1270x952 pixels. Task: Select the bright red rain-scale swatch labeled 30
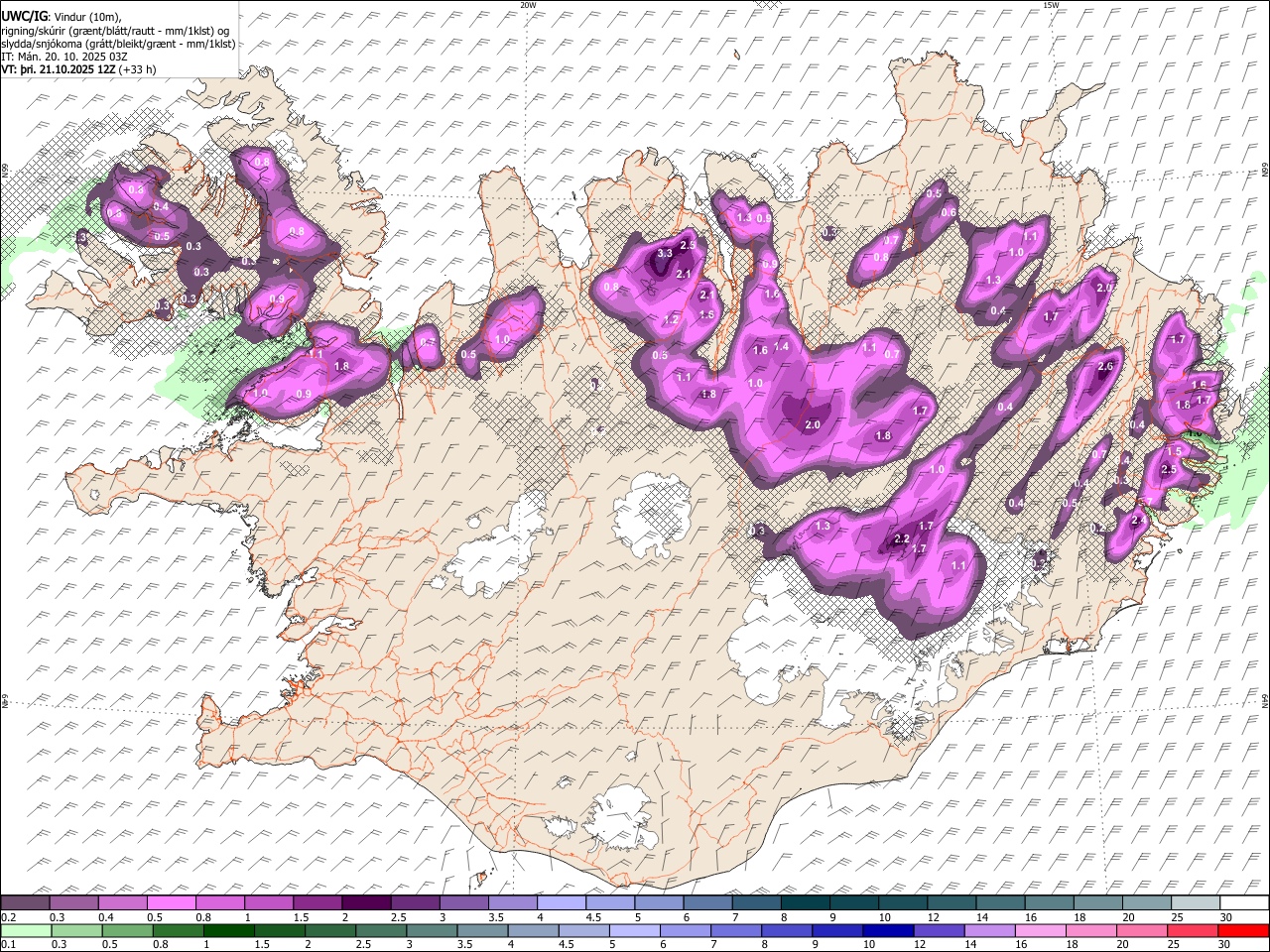(1243, 930)
